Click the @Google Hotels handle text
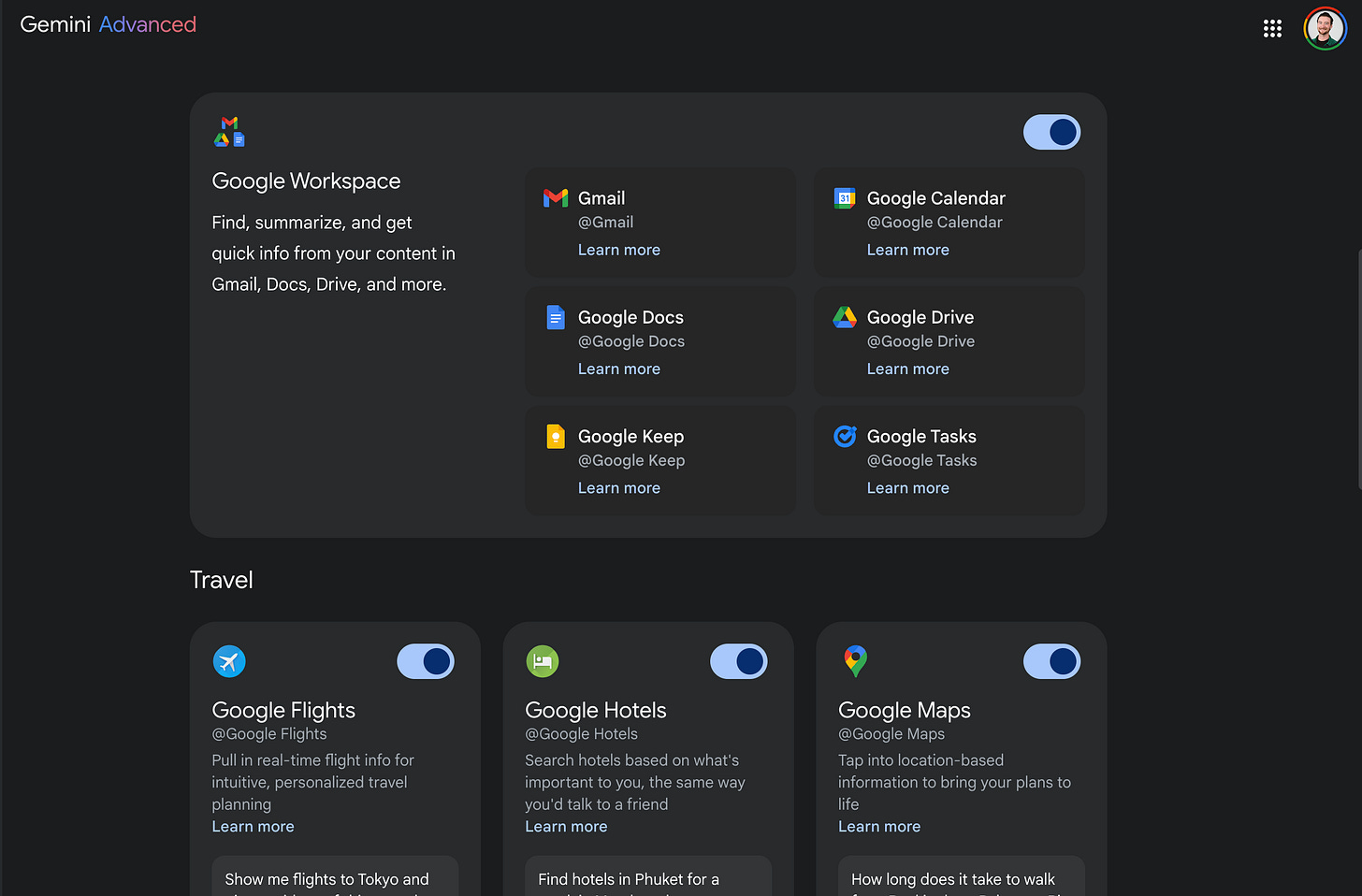 (x=581, y=734)
